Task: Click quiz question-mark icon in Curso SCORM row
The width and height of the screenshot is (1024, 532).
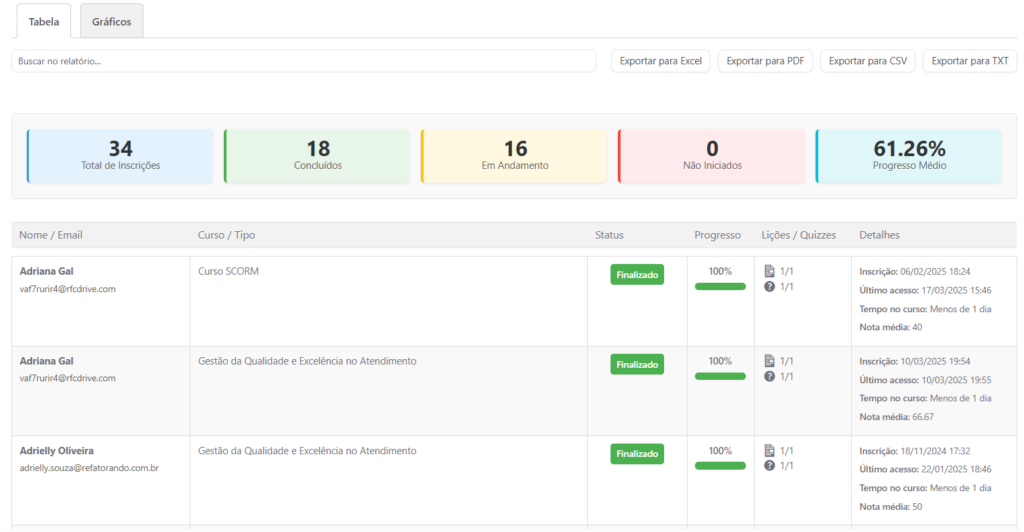Action: pyautogui.click(x=769, y=287)
